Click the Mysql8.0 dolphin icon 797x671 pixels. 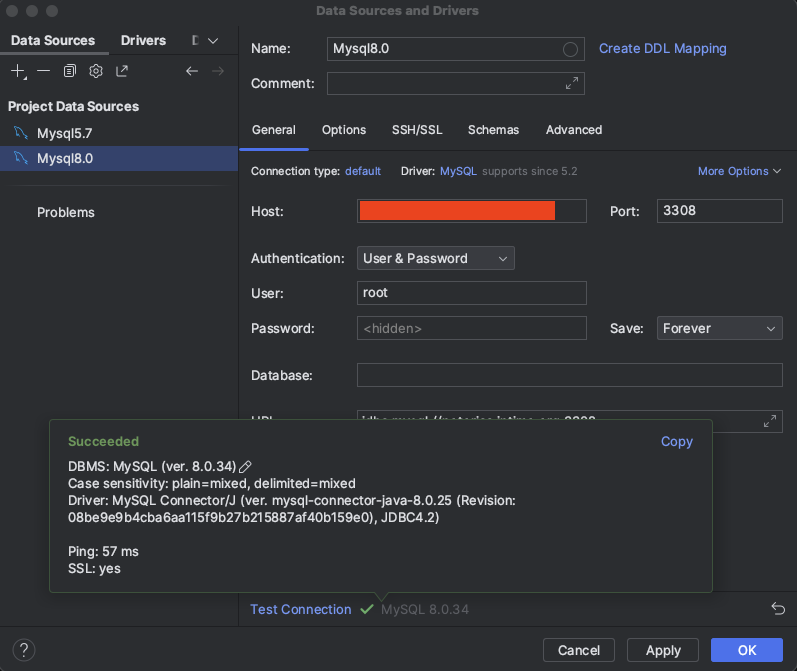coord(21,158)
